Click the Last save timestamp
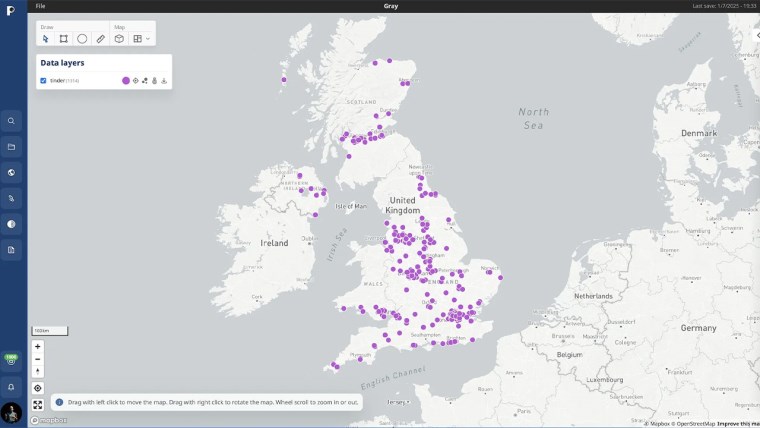 click(724, 6)
